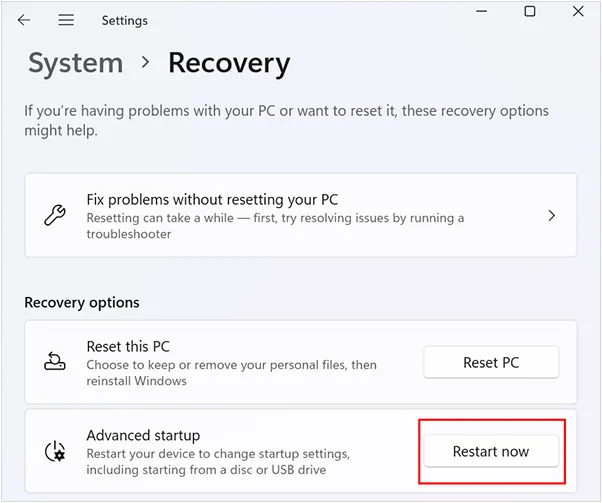602x503 pixels.
Task: Click the Settings title in the title bar
Action: point(124,20)
